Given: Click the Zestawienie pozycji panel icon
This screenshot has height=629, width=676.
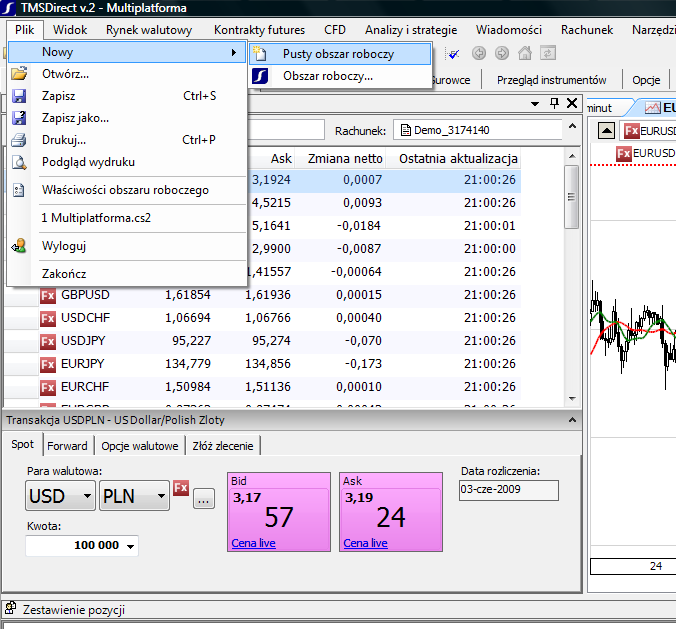Looking at the screenshot, I should (10, 609).
